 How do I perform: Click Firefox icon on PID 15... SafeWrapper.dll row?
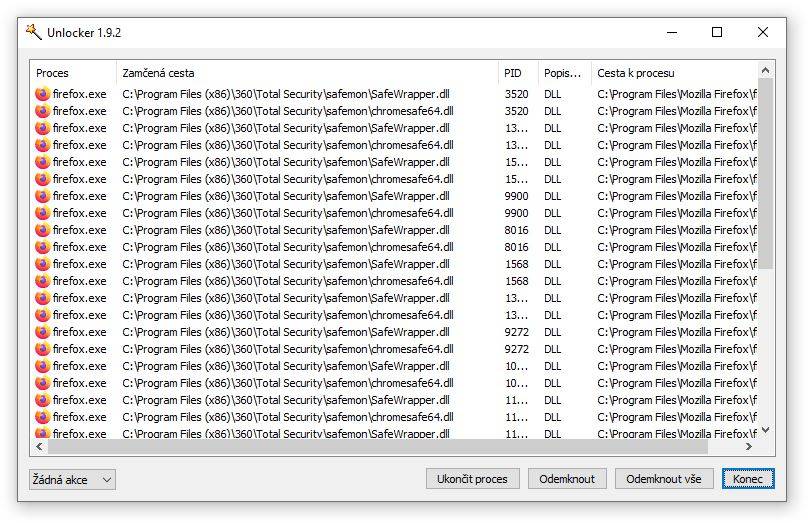(x=42, y=162)
